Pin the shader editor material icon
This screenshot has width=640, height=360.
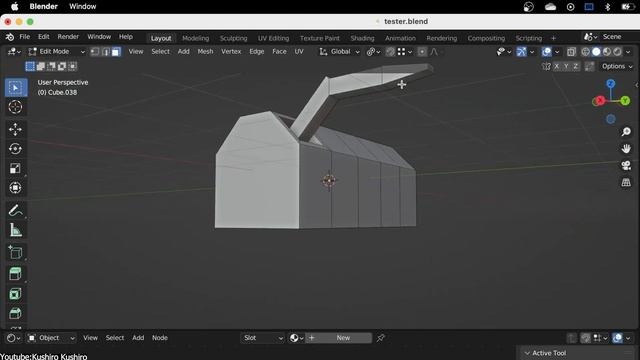380,338
